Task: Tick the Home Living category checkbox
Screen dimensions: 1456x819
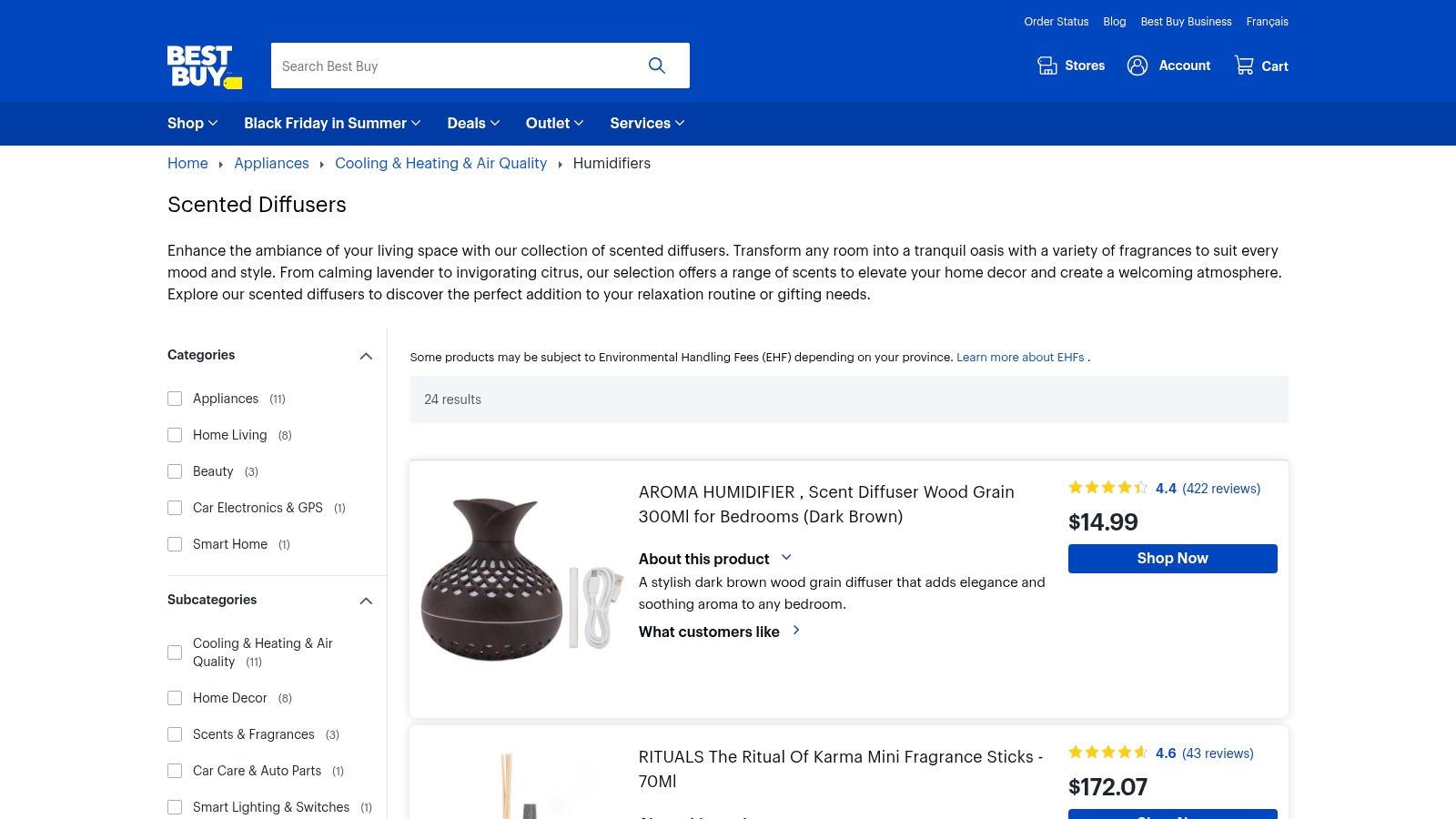Action: (x=175, y=435)
